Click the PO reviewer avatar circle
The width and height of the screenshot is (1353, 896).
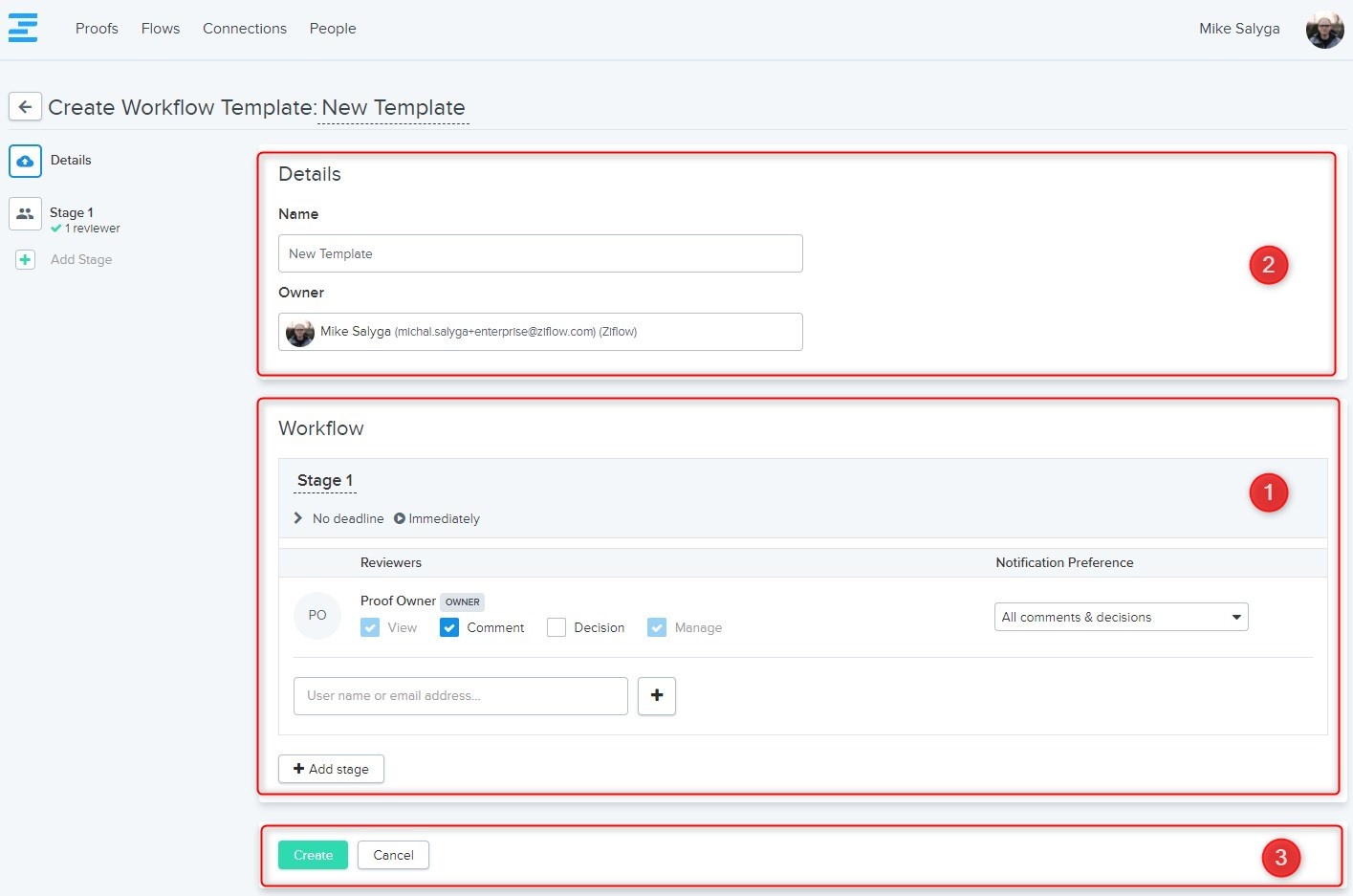pos(317,616)
